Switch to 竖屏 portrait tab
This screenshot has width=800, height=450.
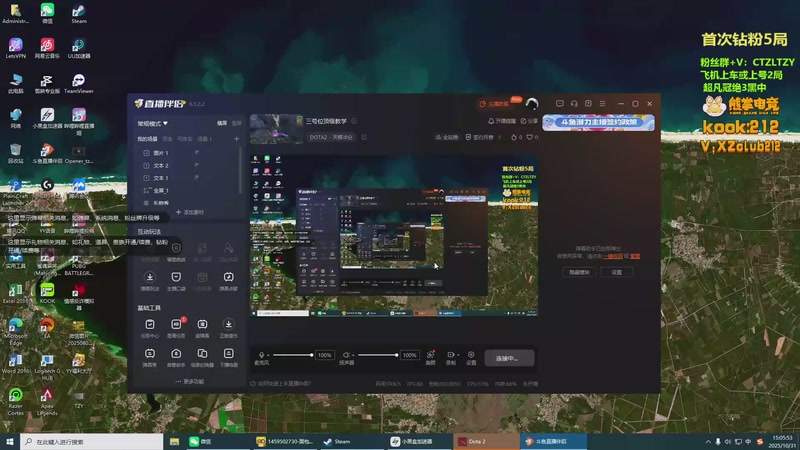pos(237,123)
